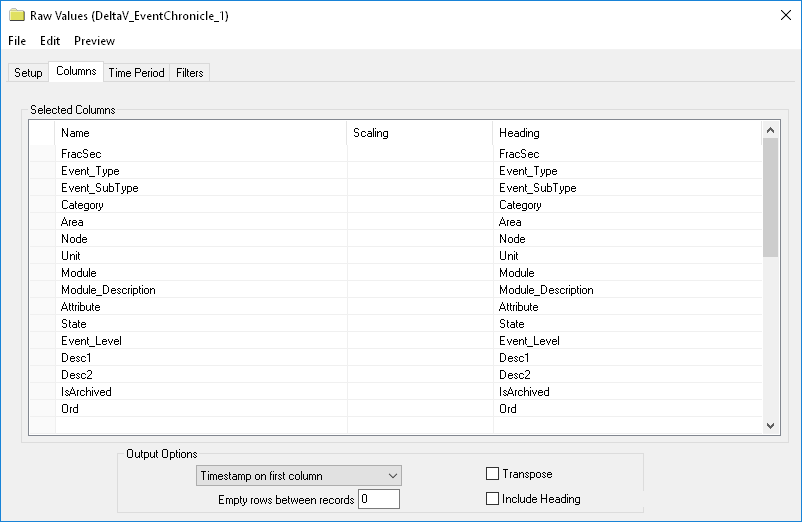Switch to the Time Period tab

[x=136, y=73]
